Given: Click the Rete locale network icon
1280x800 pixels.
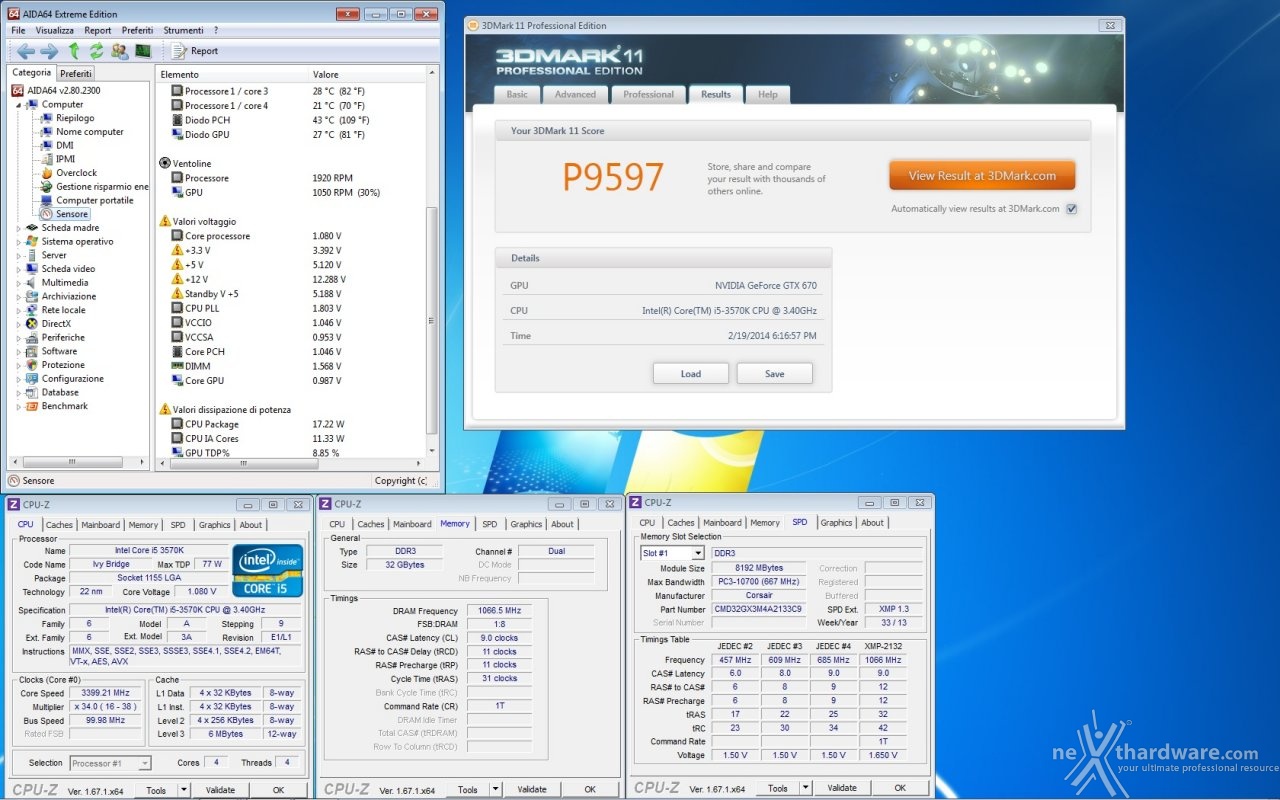Looking at the screenshot, I should (x=33, y=310).
